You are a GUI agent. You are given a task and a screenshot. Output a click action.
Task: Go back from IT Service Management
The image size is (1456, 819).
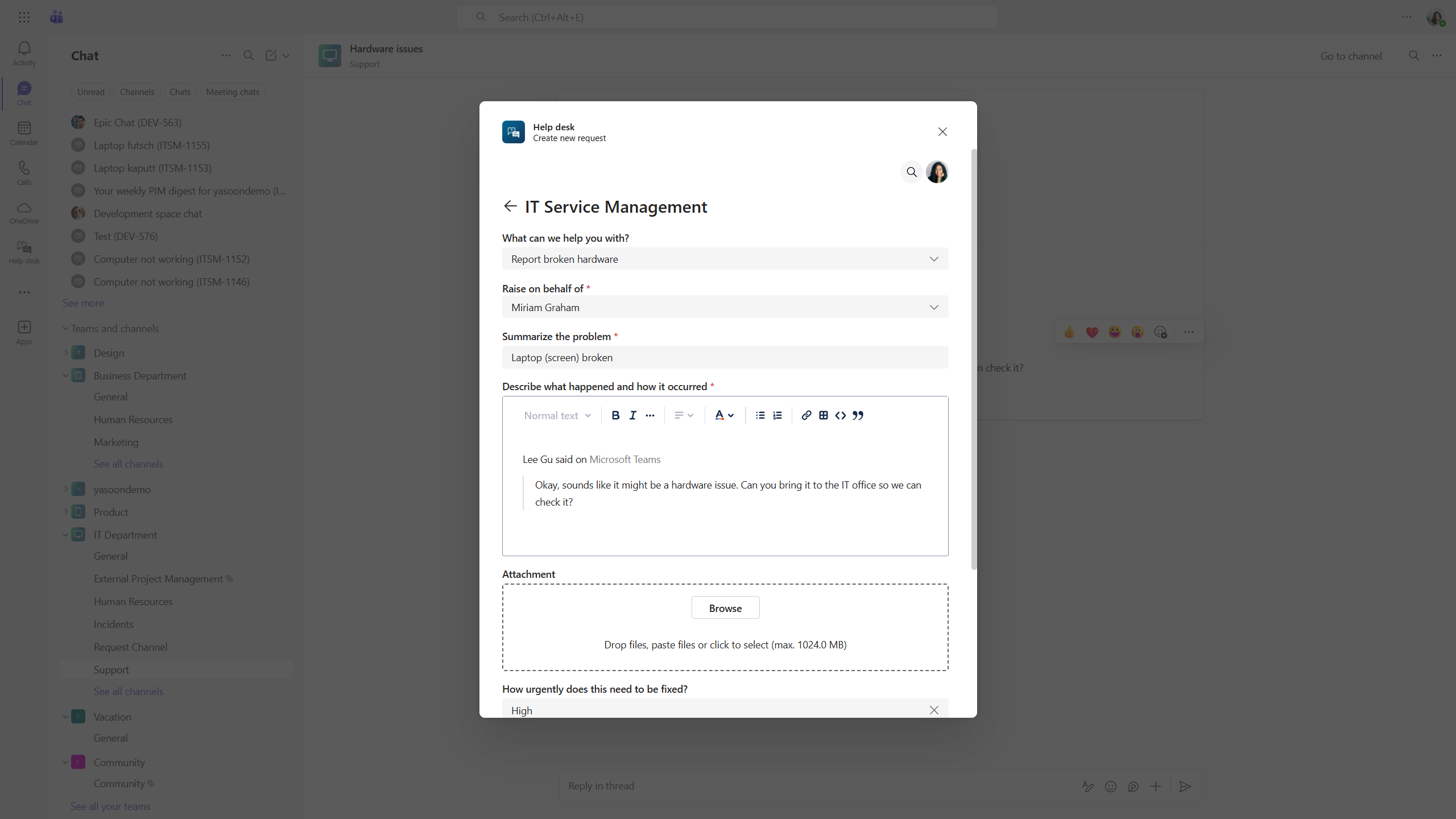click(x=510, y=206)
